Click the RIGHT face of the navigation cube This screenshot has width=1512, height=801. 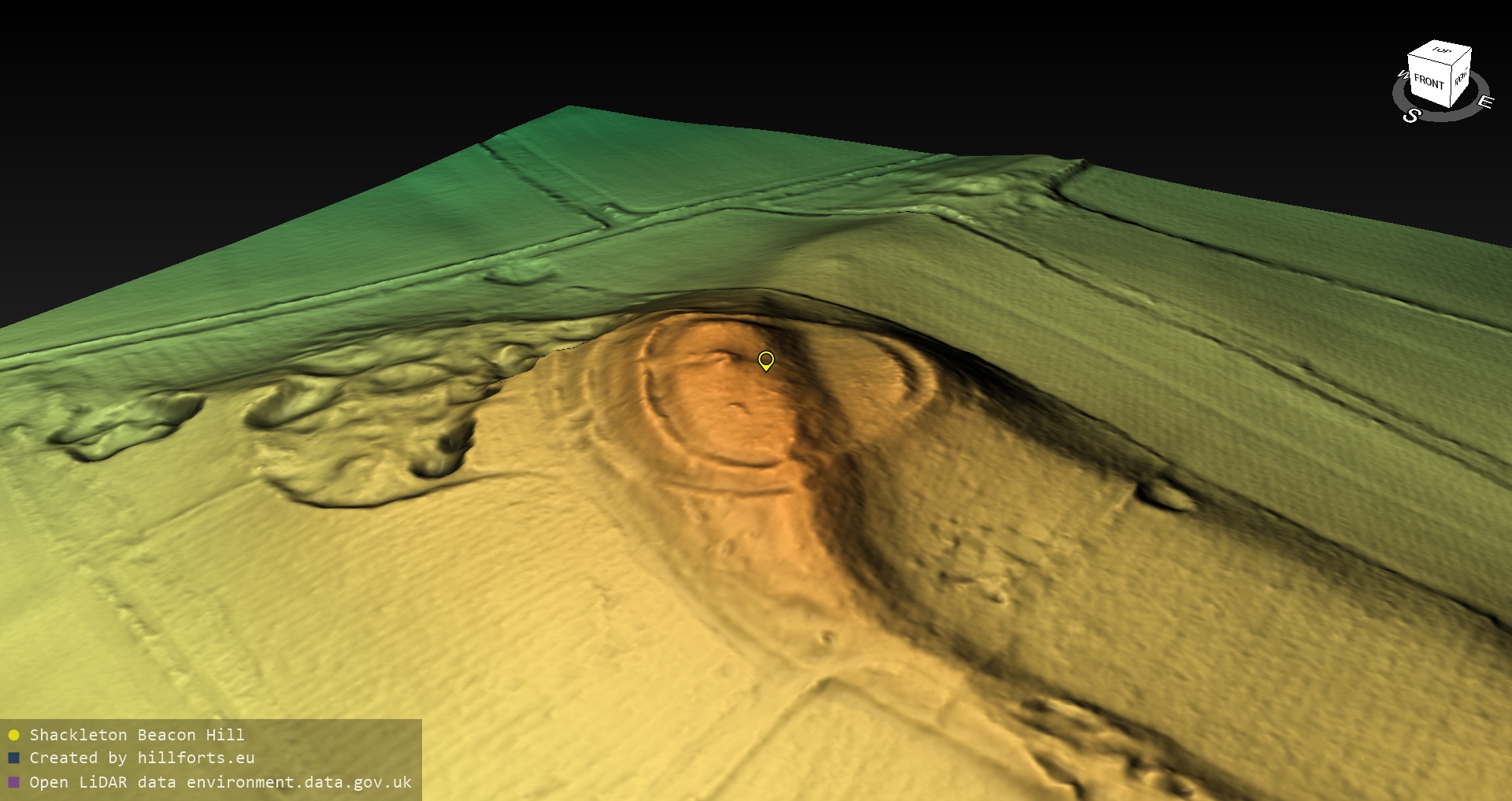(x=1460, y=77)
